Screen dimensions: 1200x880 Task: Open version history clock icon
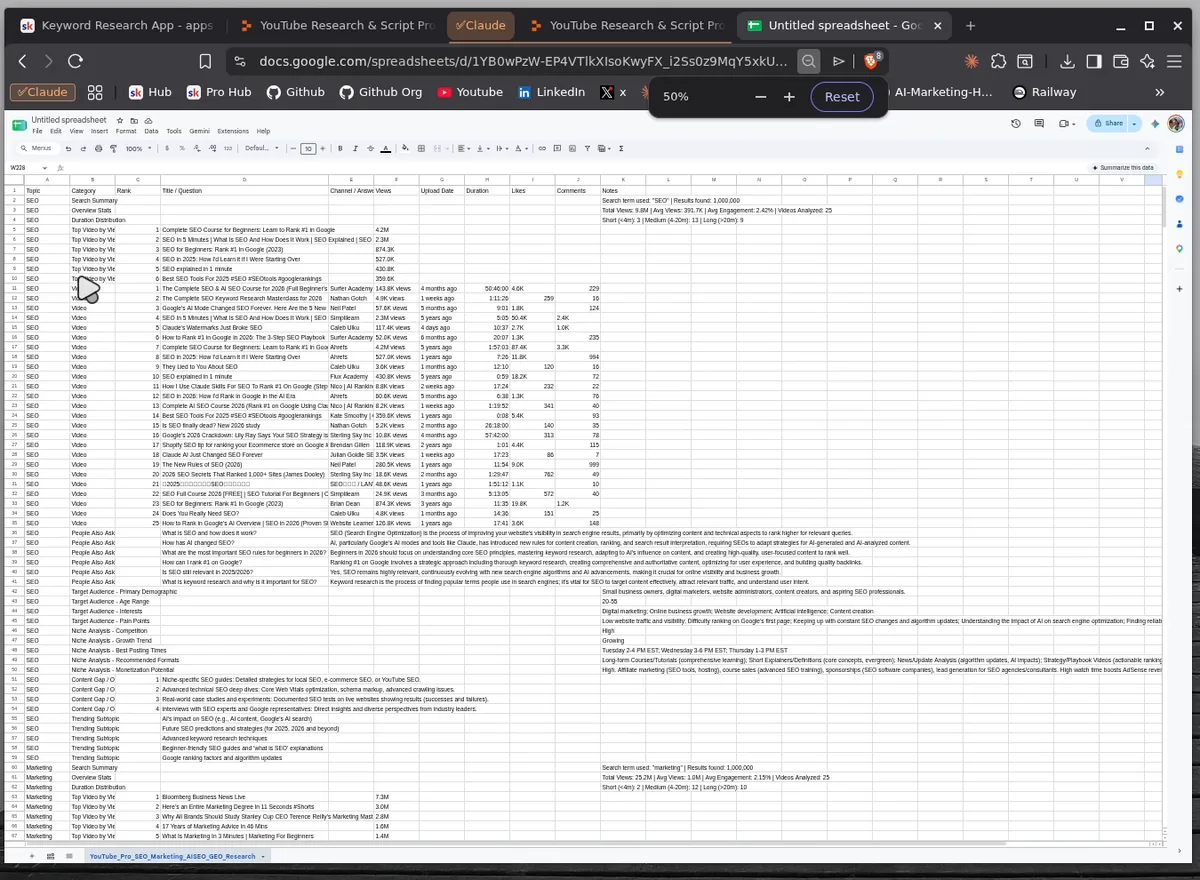tap(1016, 123)
